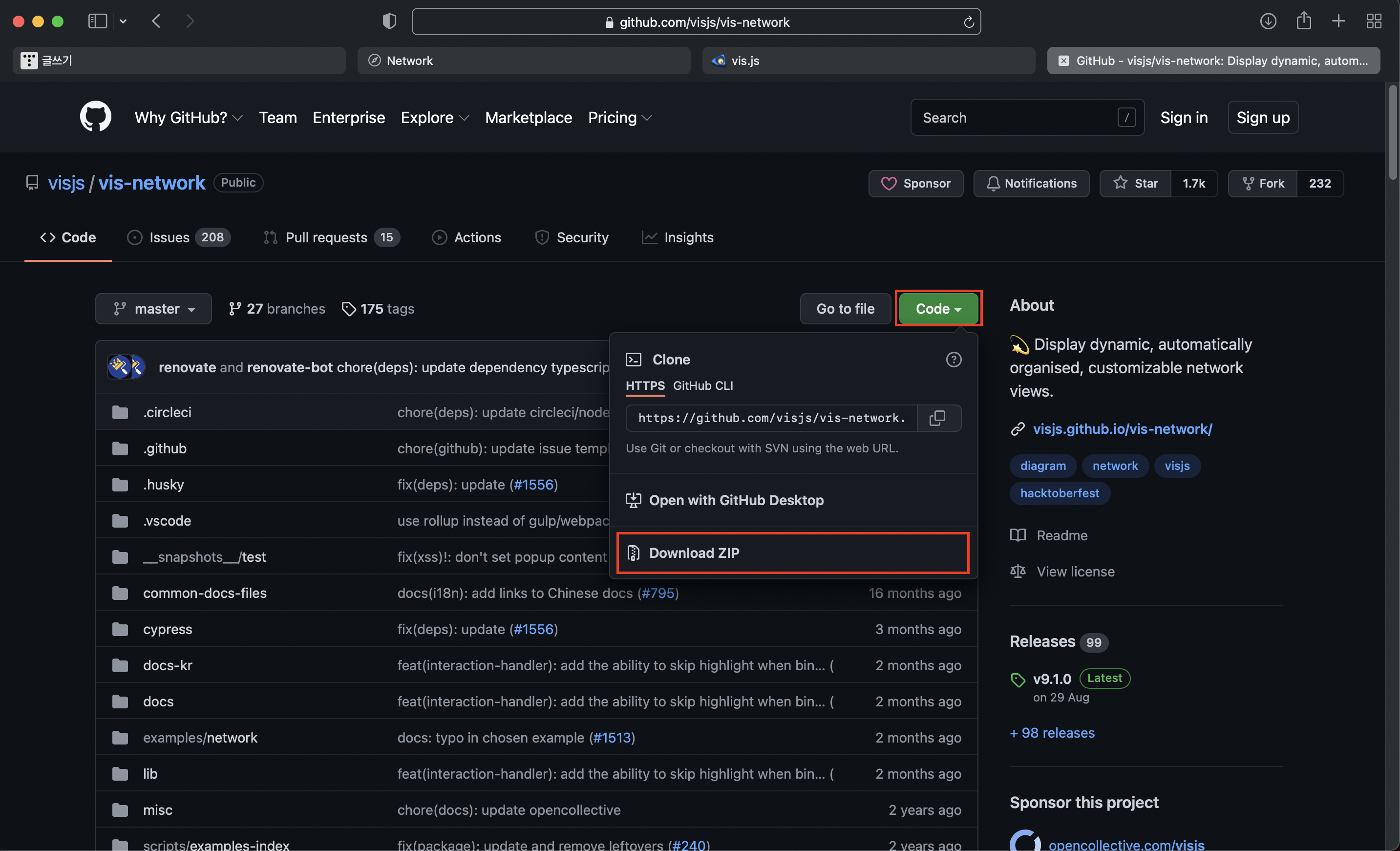Switch clone method to GitHub CLI
This screenshot has width=1400, height=851.
703,386
